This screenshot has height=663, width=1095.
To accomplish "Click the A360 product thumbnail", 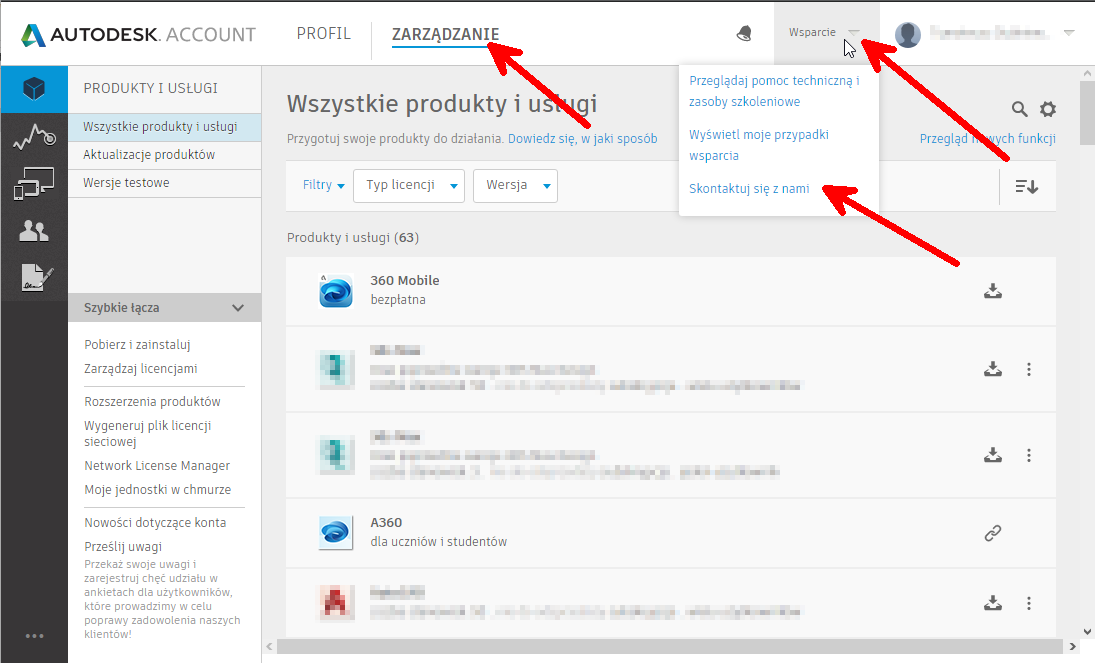I will point(336,533).
